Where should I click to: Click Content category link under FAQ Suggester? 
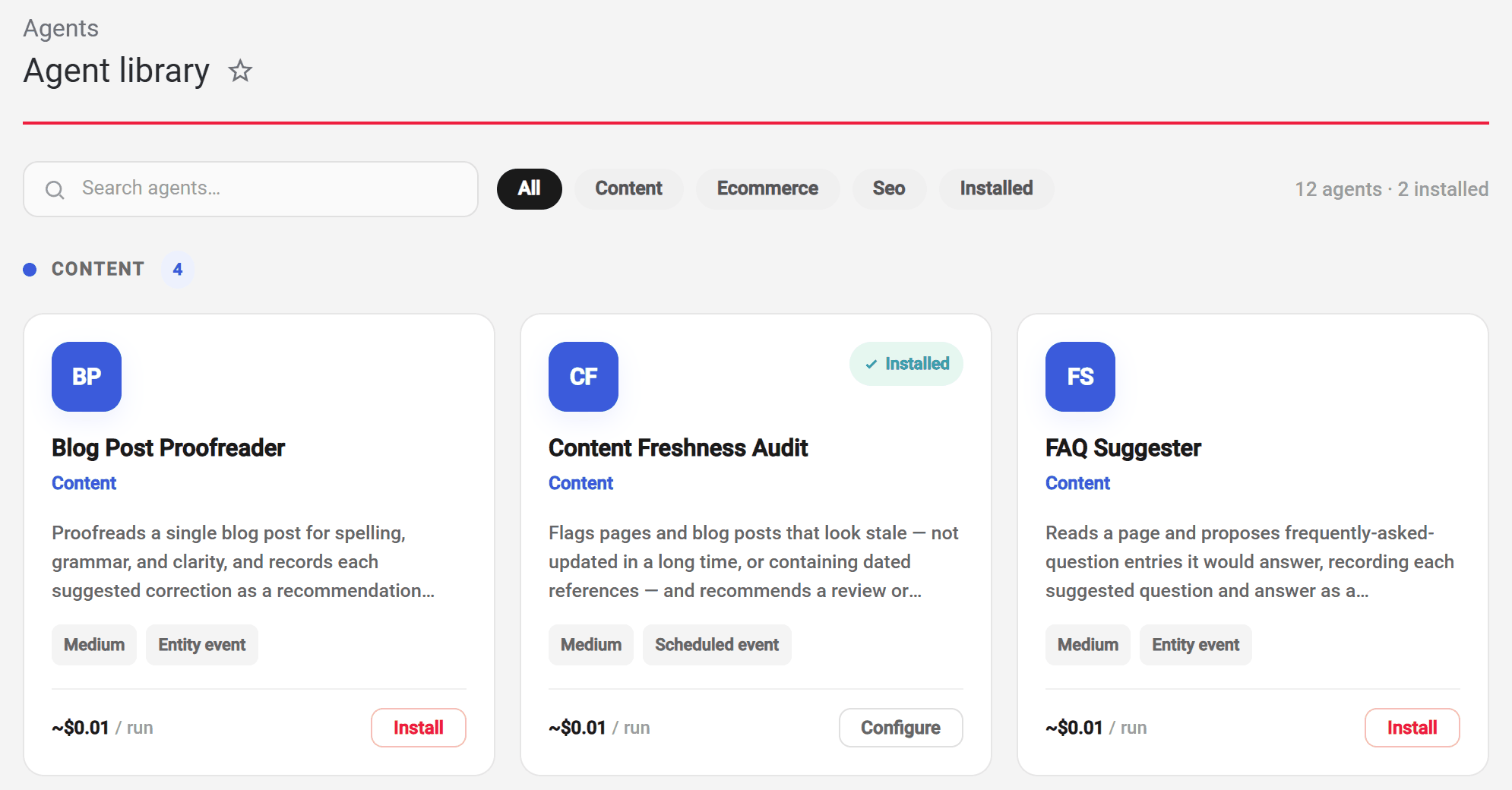point(1077,483)
